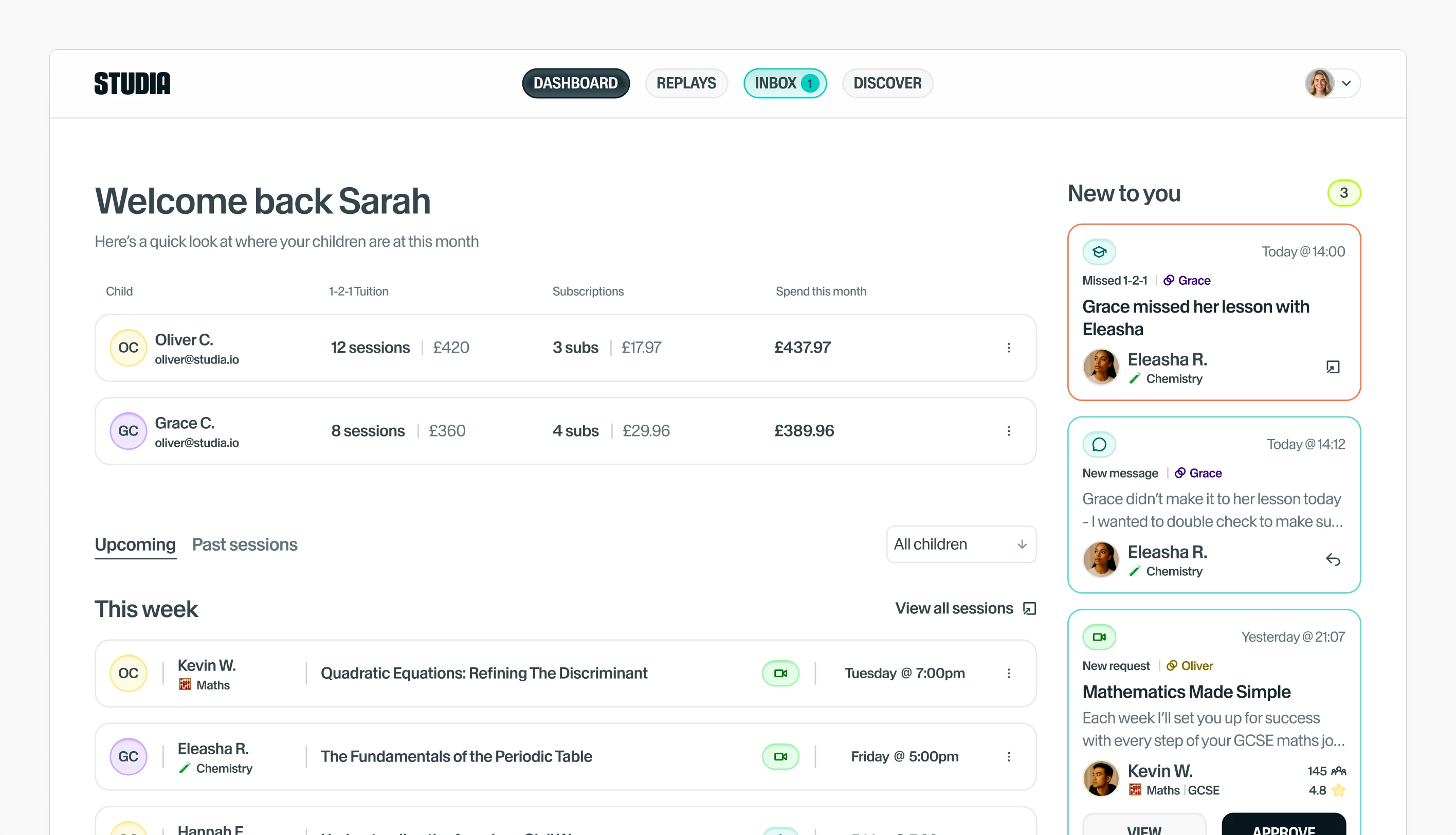Viewport: 1456px width, 835px height.
Task: Click the 4.8 star rating for Kevin W.
Action: point(1327,790)
